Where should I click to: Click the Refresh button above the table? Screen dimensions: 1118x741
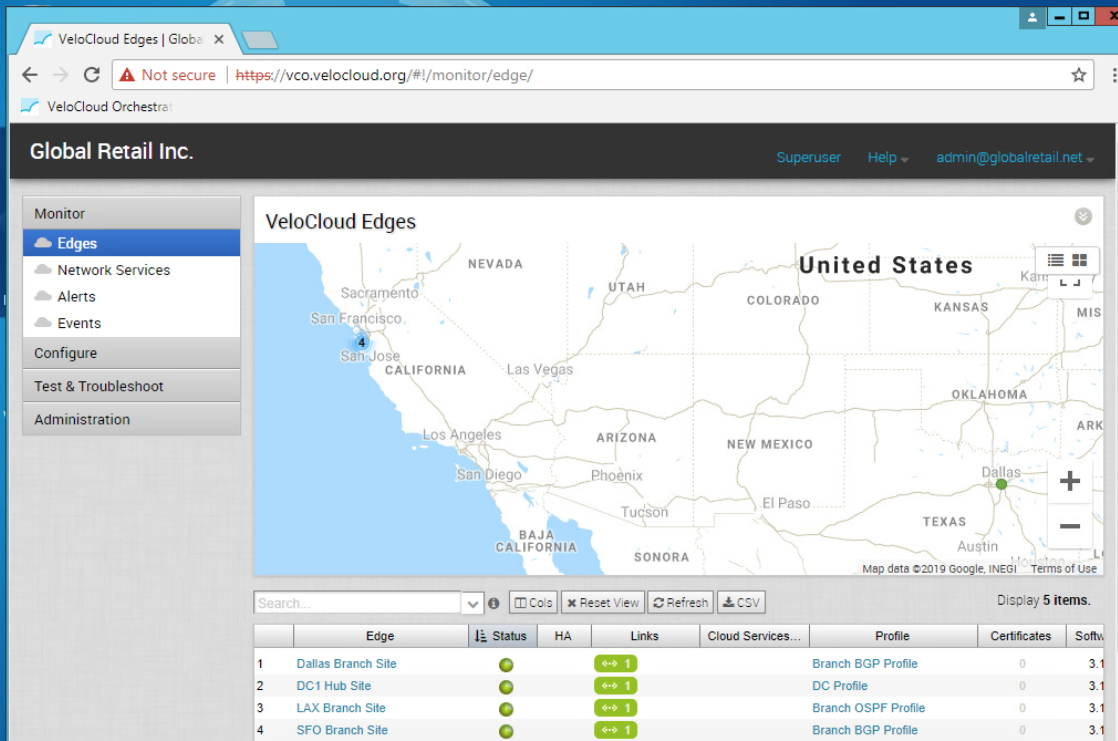click(x=679, y=603)
